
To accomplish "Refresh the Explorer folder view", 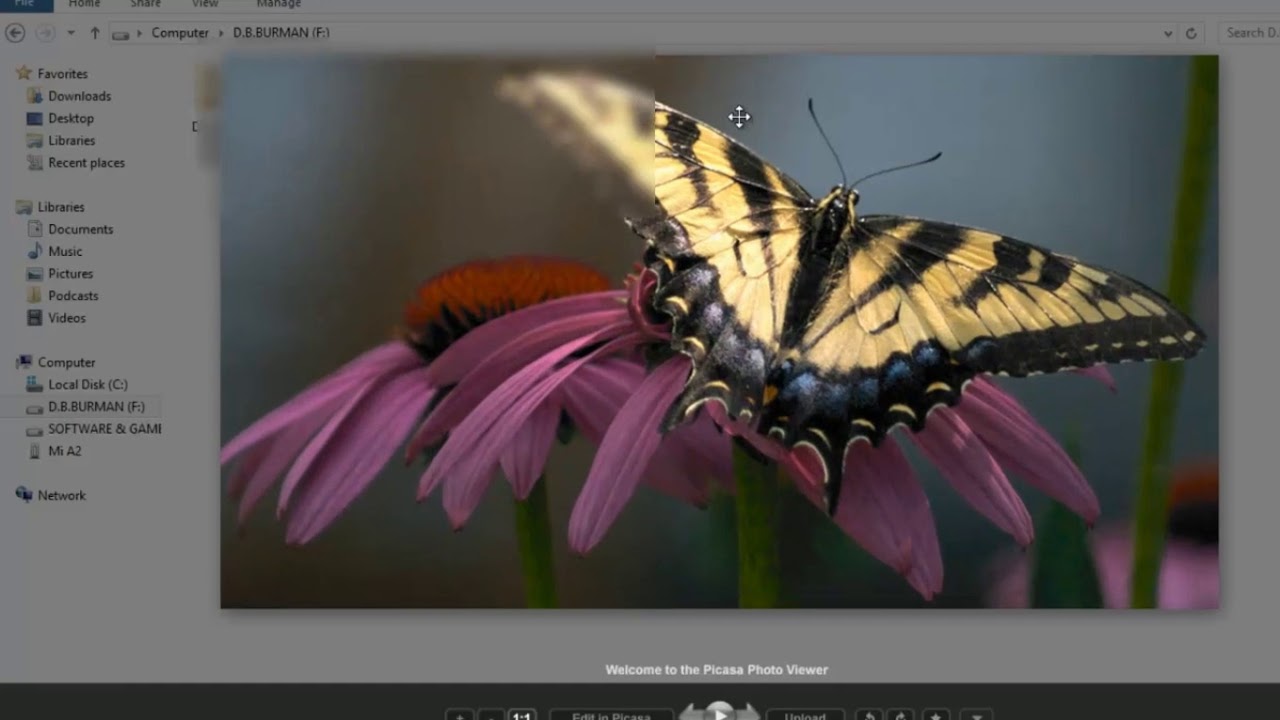I will pyautogui.click(x=1191, y=33).
